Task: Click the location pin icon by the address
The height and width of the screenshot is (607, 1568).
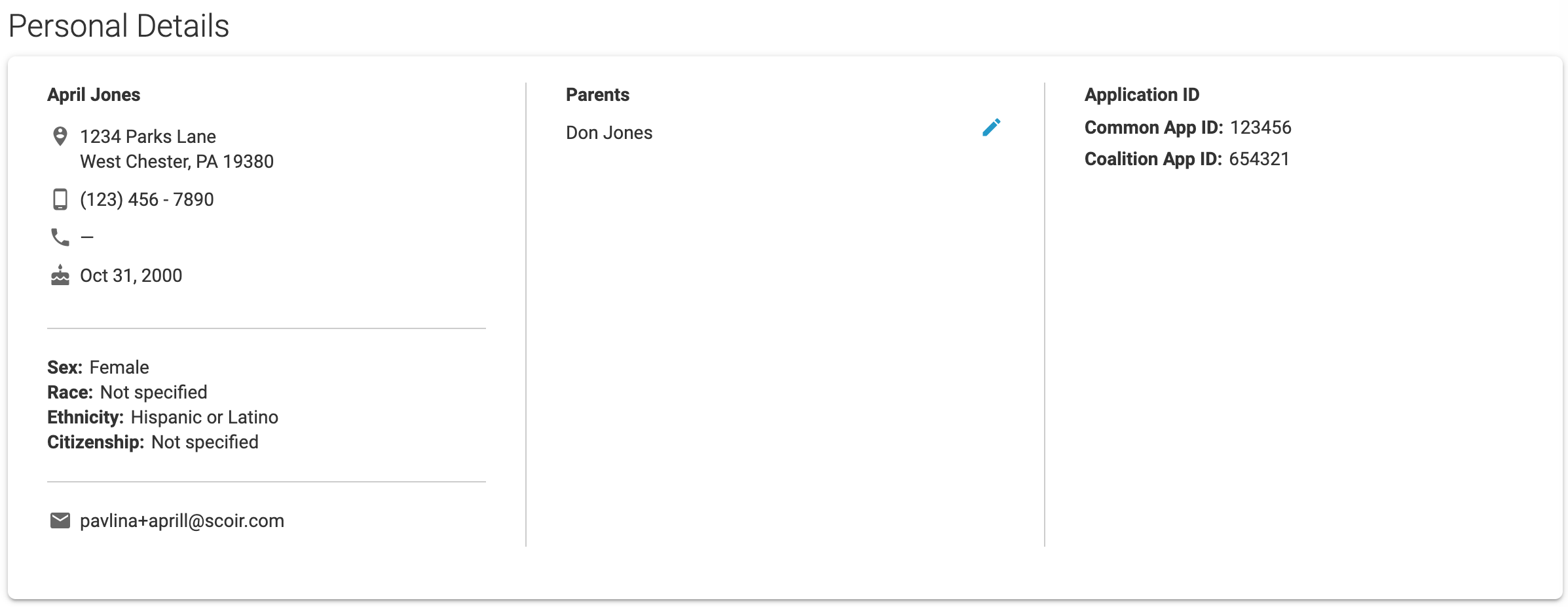Action: 60,136
